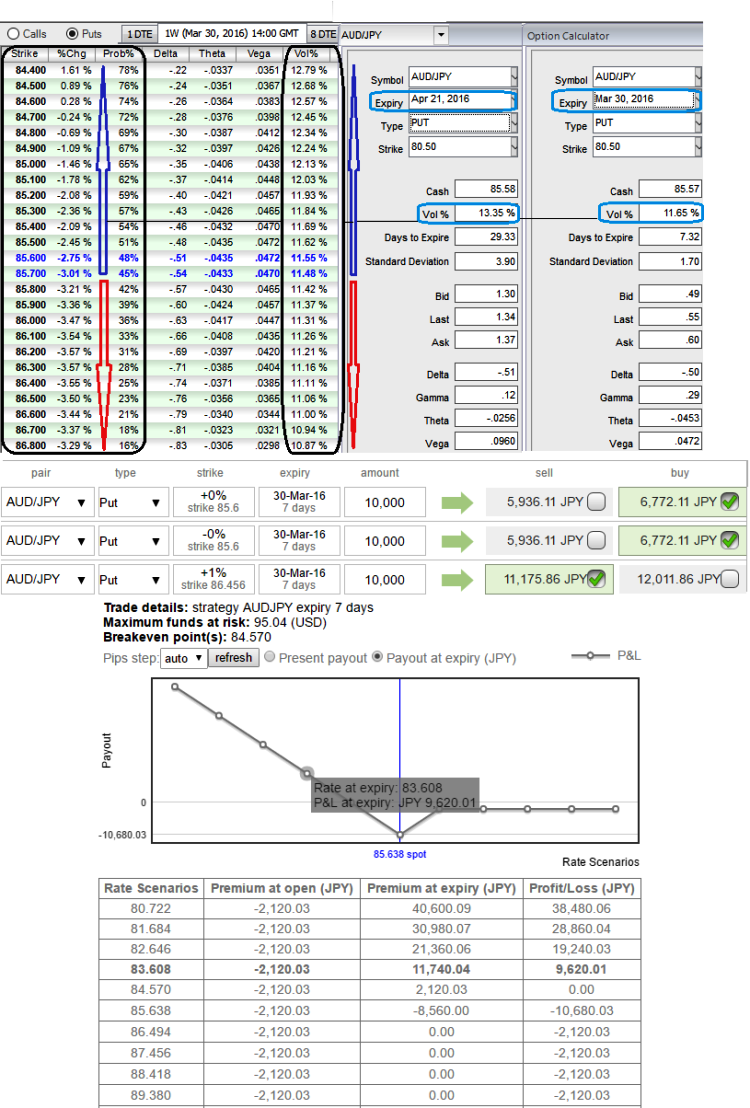Untick the buy checkbox in the -0% row
This screenshot has height=1108, width=750.
[x=730, y=541]
